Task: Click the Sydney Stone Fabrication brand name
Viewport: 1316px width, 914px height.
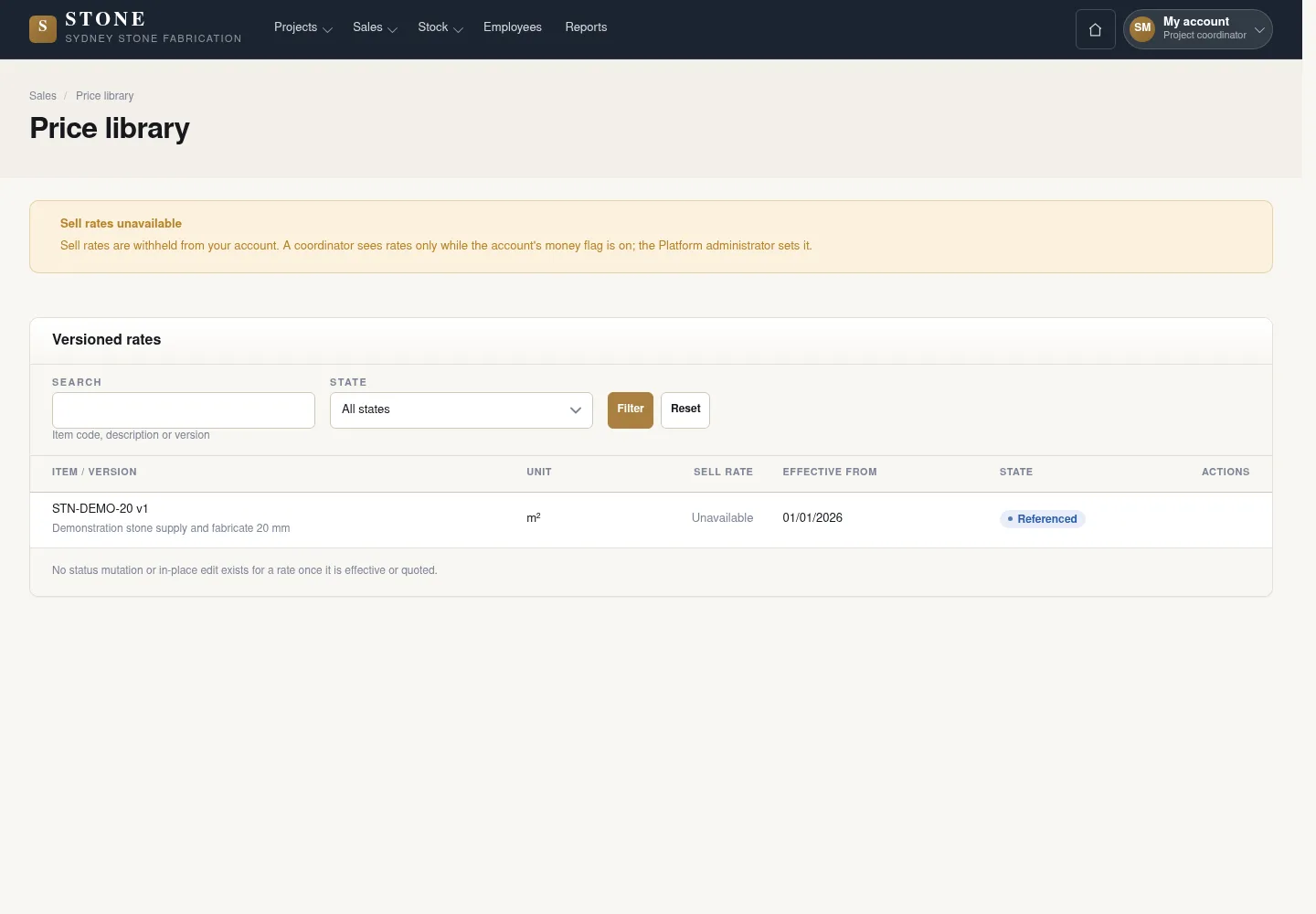Action: click(154, 38)
